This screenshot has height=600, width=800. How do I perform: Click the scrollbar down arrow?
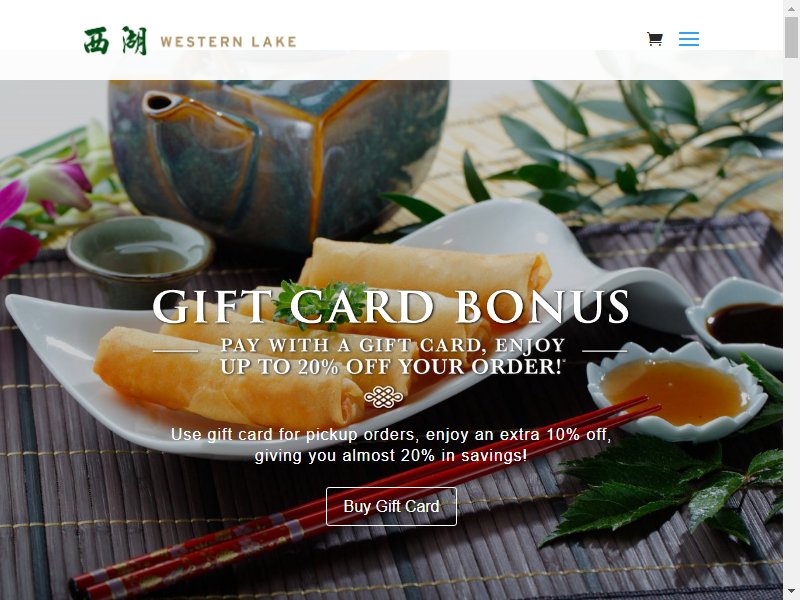[791, 593]
